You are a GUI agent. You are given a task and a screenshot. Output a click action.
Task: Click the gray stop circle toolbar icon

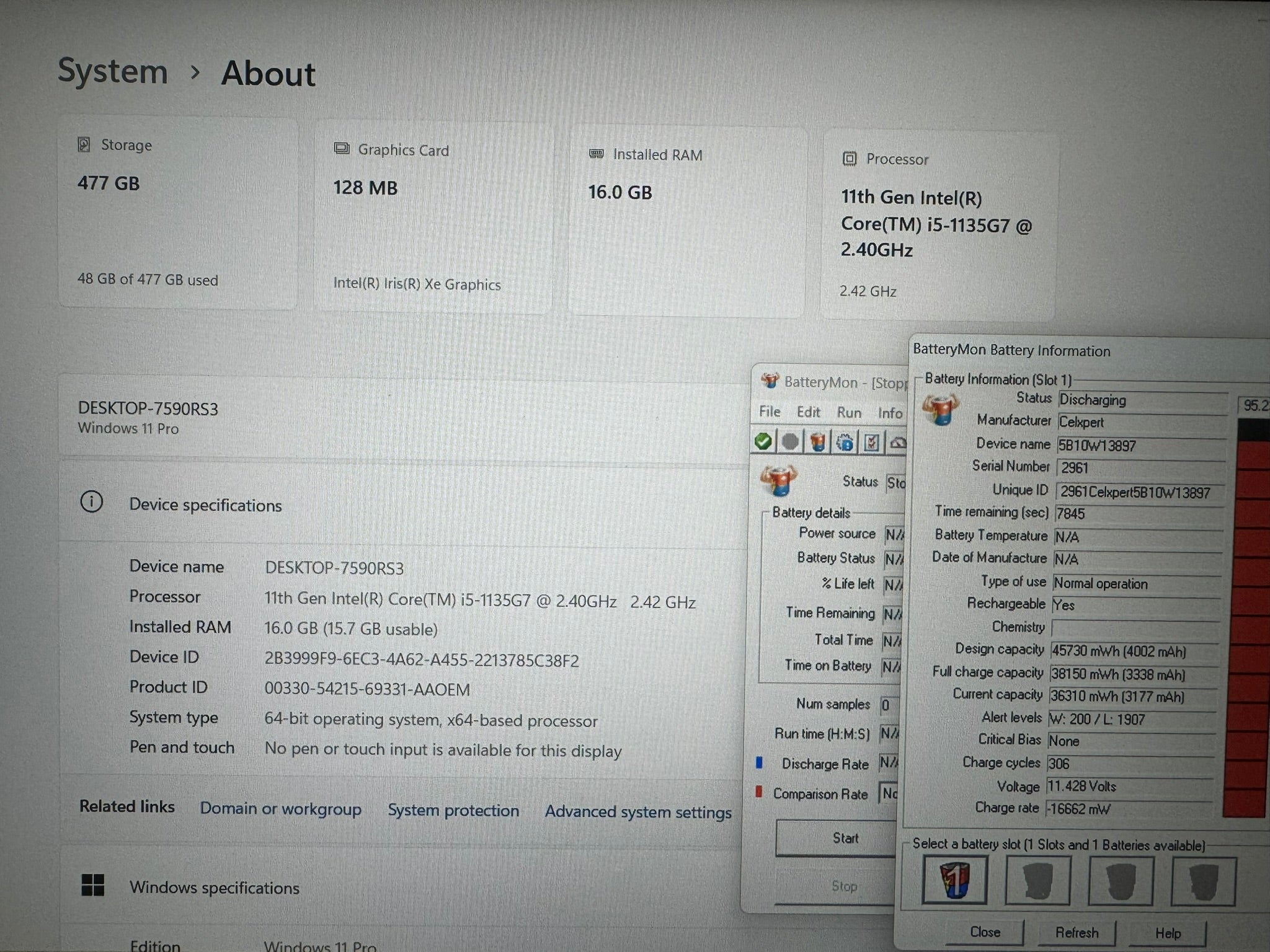(x=790, y=441)
